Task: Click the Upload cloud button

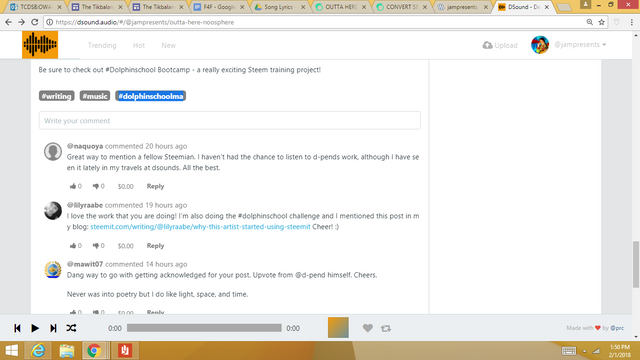Action: point(500,45)
